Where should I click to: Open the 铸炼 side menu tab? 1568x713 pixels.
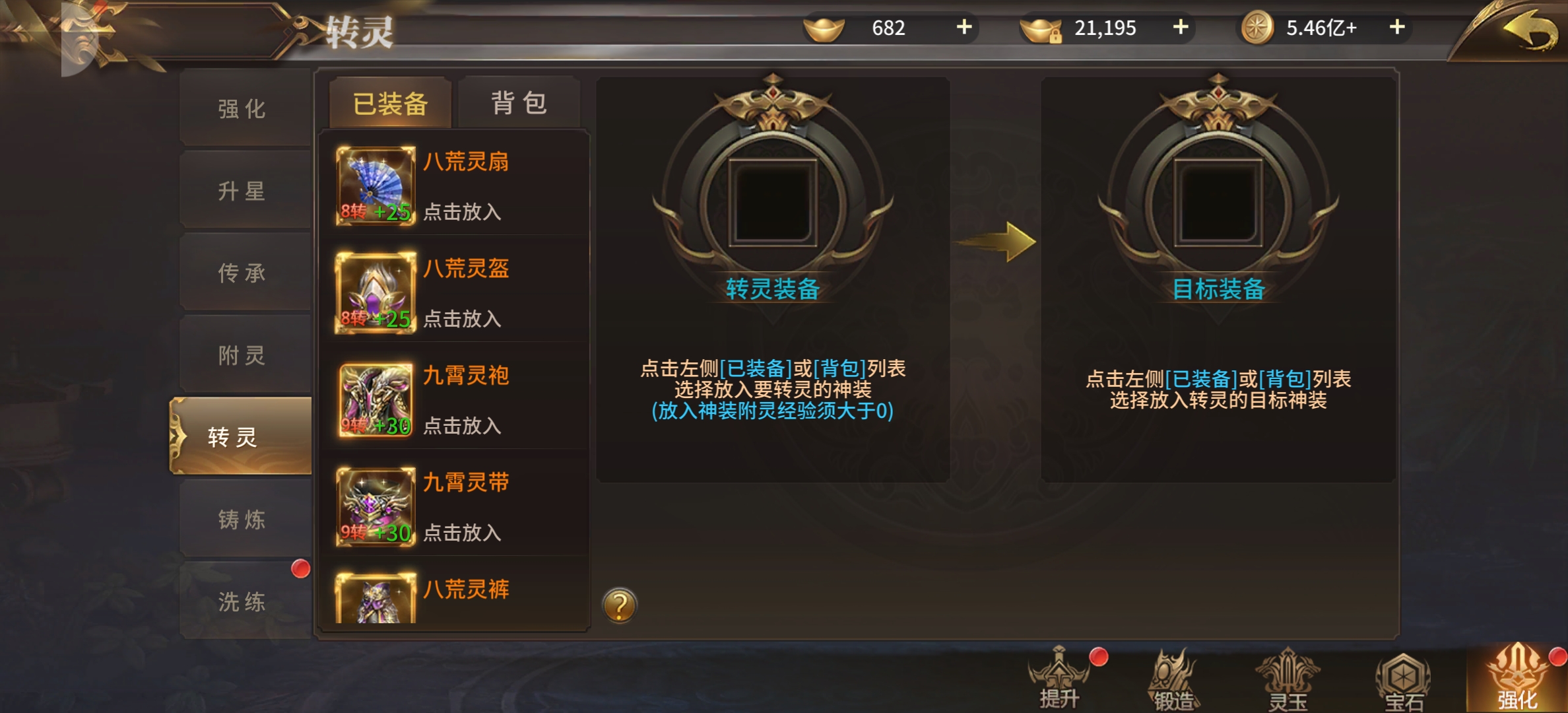coord(242,519)
